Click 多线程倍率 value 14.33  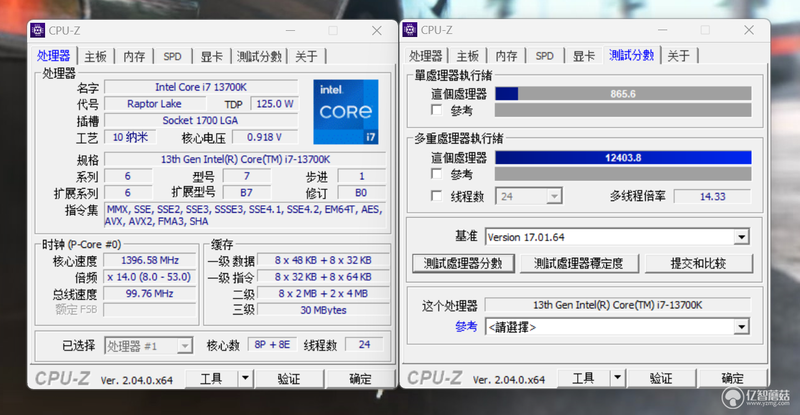coord(712,196)
